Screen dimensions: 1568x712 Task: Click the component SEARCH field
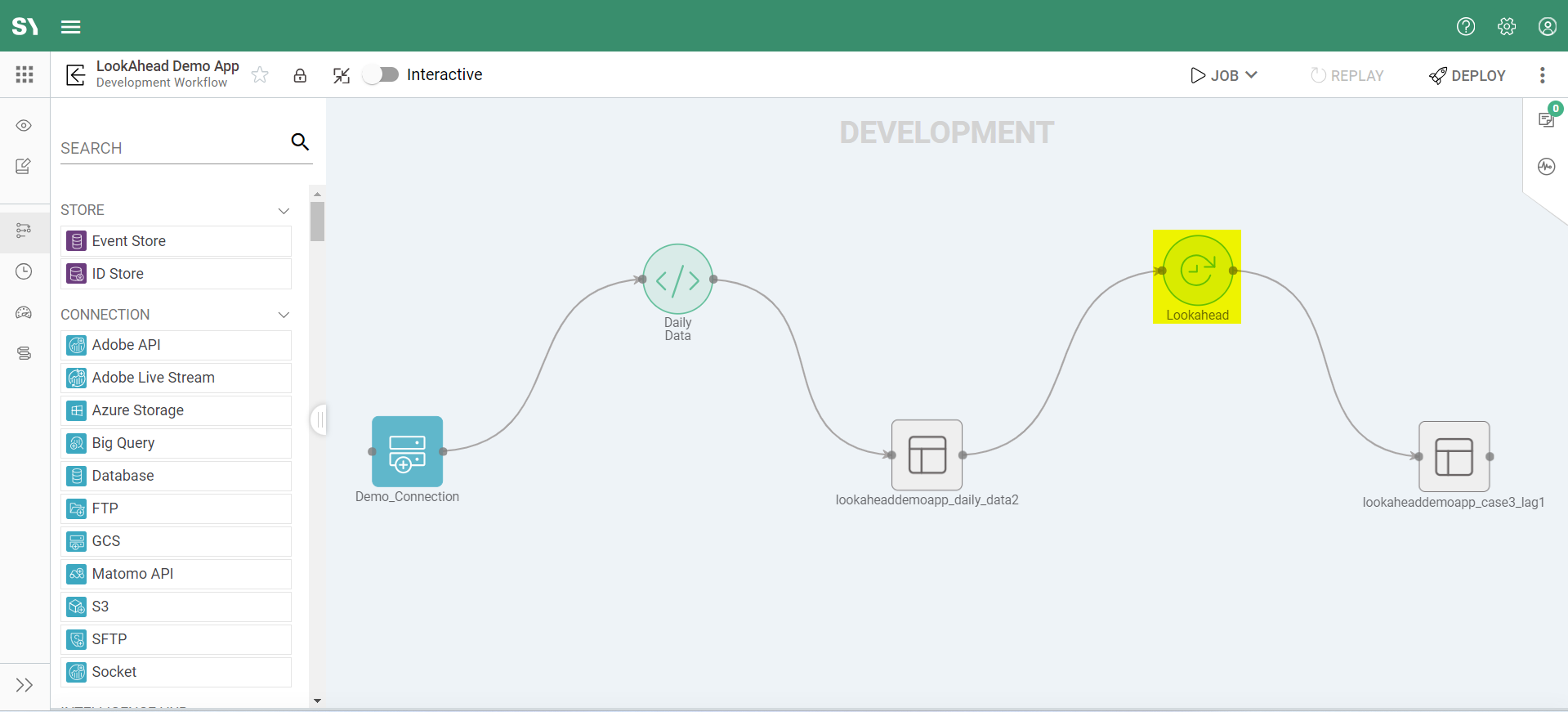coord(172,148)
